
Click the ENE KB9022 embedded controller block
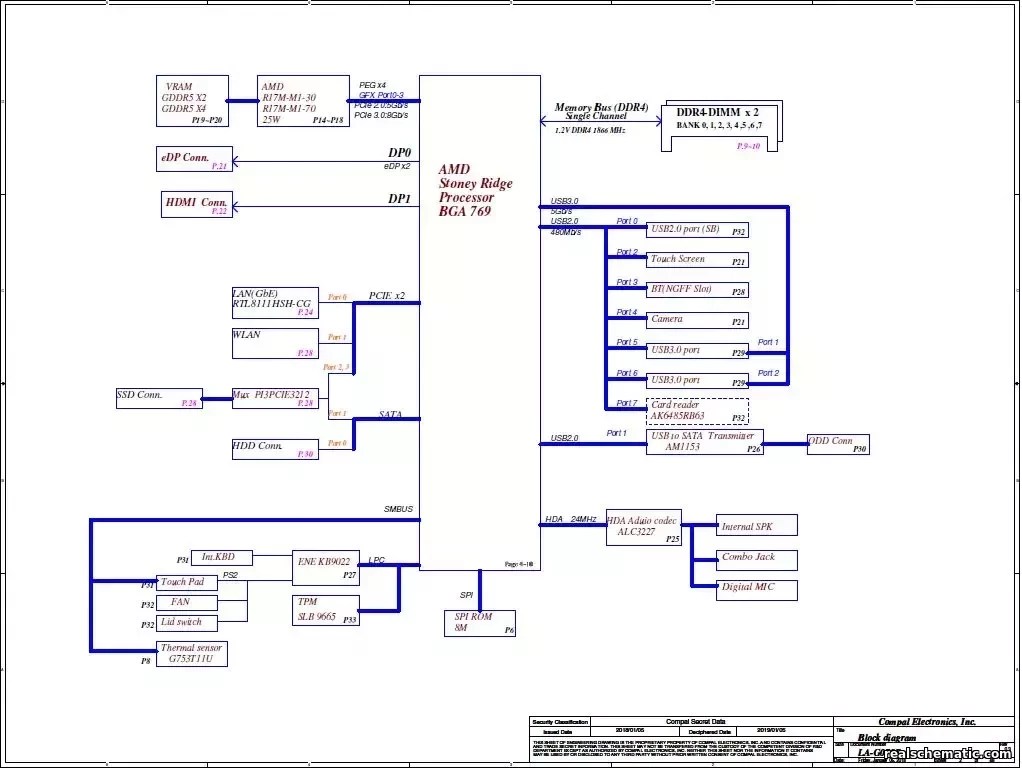[324, 567]
